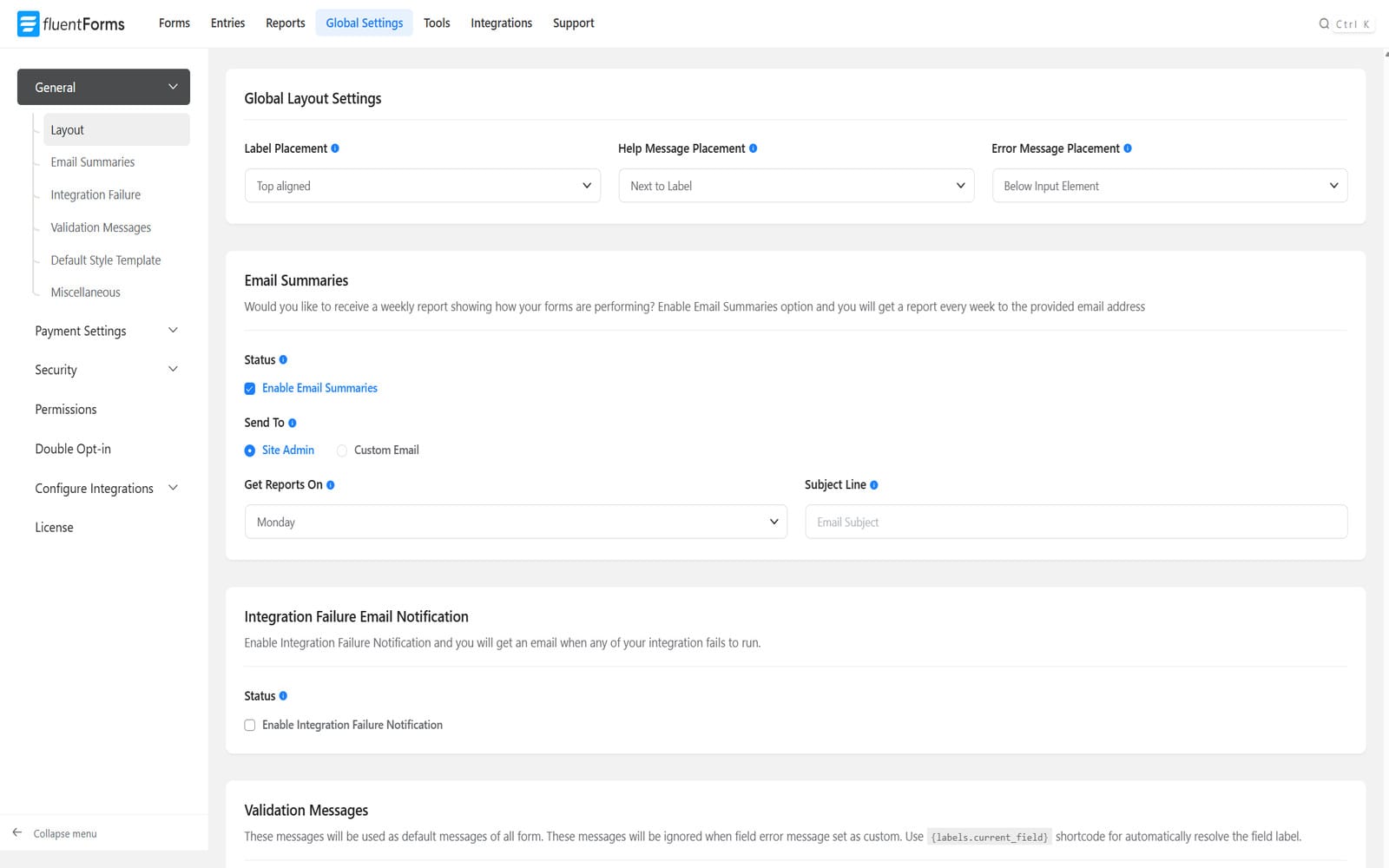Open search with magnifier icon
Screen dimensions: 1389x868
pos(1324,24)
